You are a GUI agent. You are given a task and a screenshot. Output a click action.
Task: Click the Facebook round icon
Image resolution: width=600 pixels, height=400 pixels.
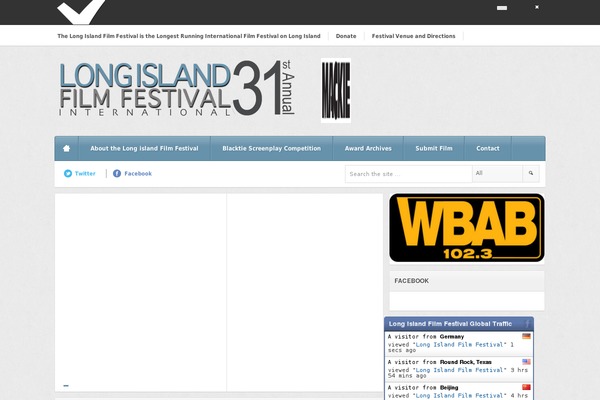pos(117,173)
